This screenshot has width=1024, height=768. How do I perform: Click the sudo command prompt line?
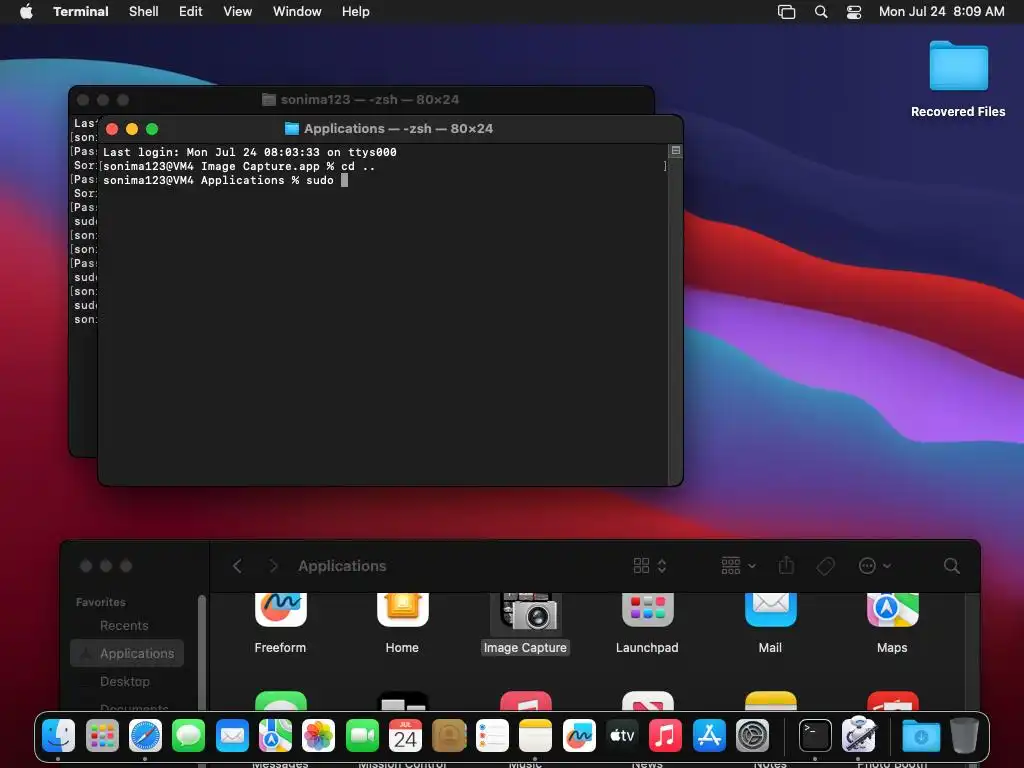coord(225,180)
